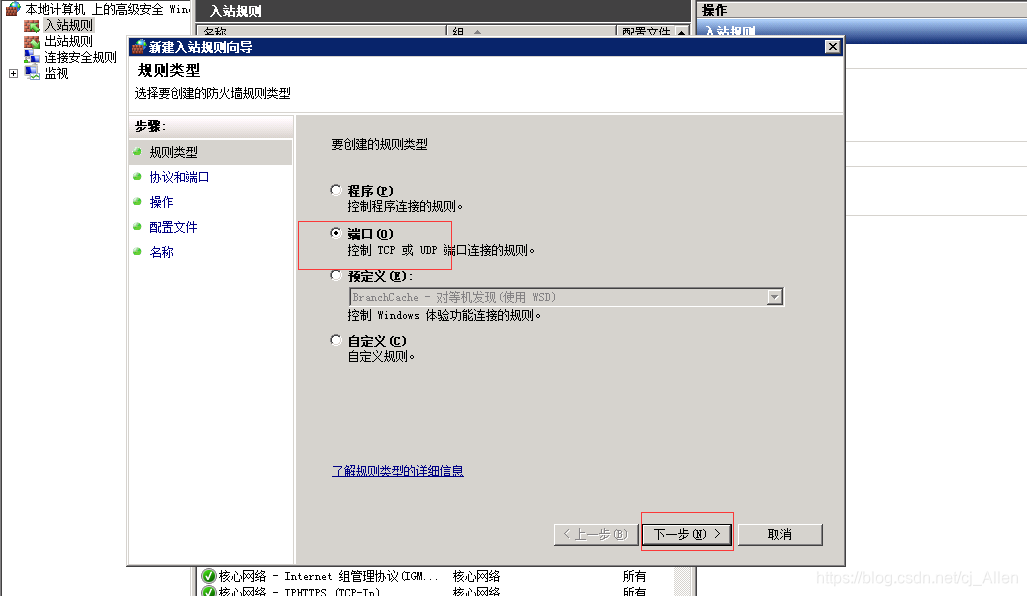Click green check icon of Internet 组管理协议 rule
This screenshot has height=596, width=1027.
coord(209,576)
